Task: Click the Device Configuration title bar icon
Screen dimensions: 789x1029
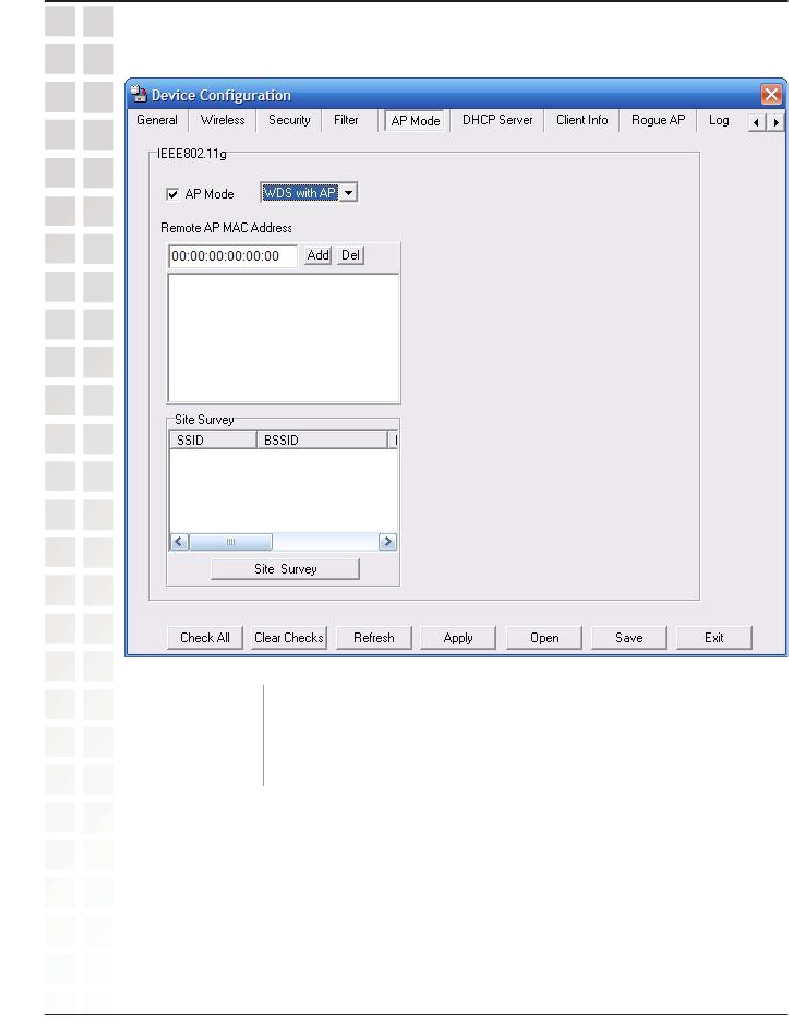Action: (x=139, y=95)
